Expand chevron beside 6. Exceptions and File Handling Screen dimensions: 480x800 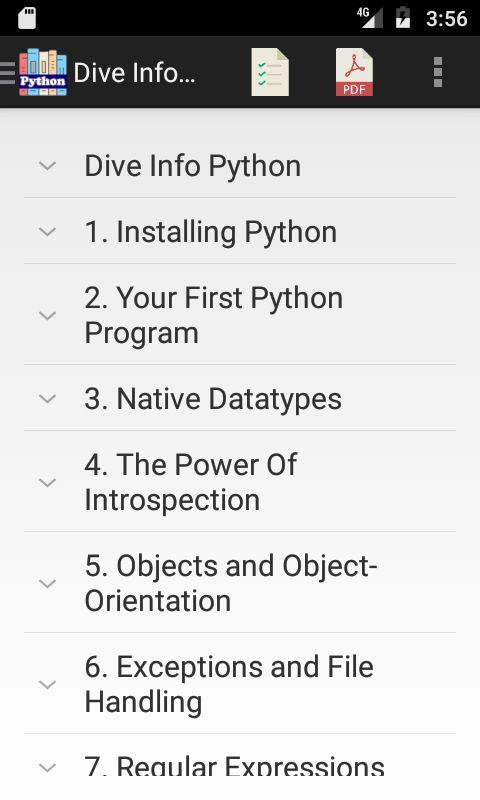coord(47,684)
